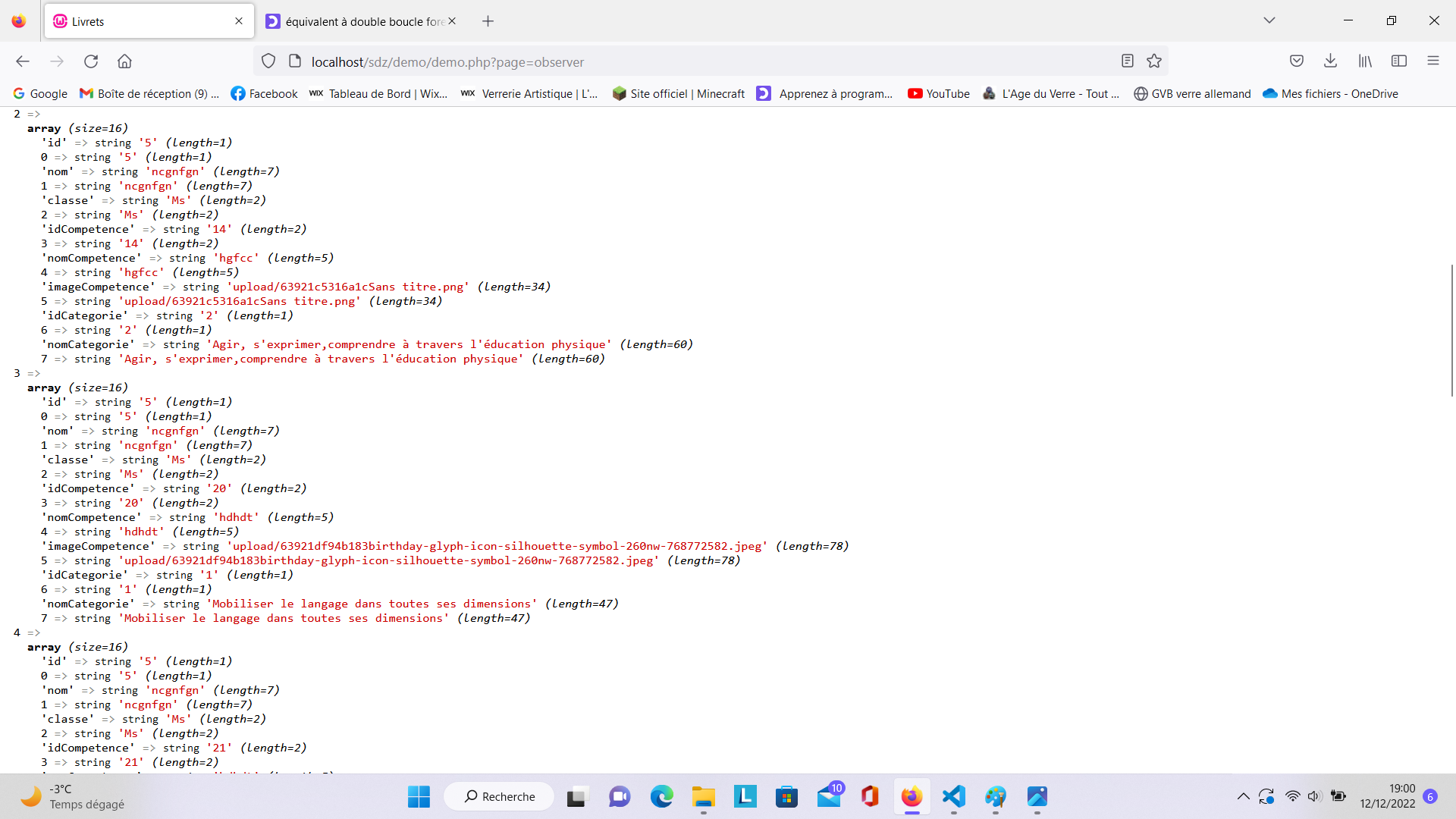
Task: Open Windows Mail from the taskbar
Action: pos(828,797)
